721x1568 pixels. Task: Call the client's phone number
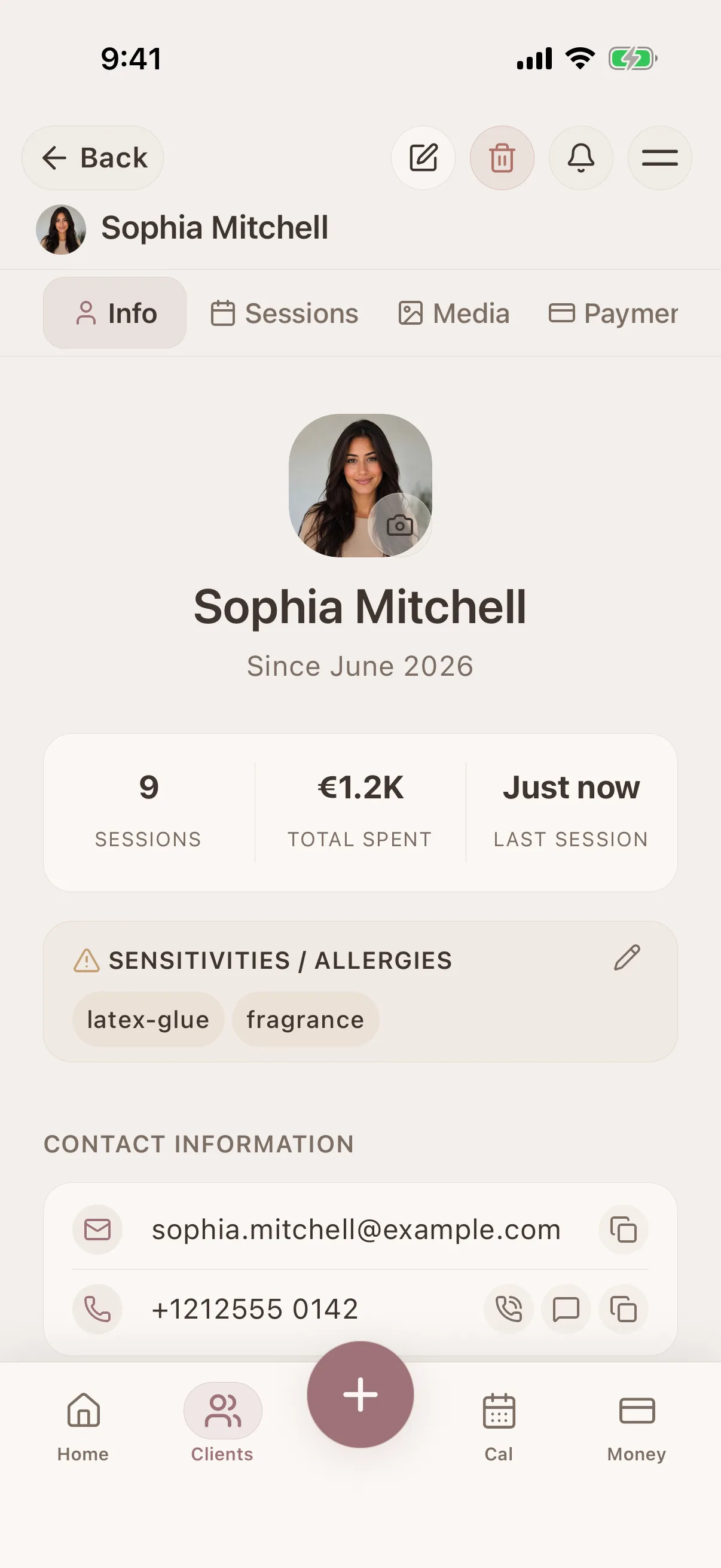(x=509, y=1308)
